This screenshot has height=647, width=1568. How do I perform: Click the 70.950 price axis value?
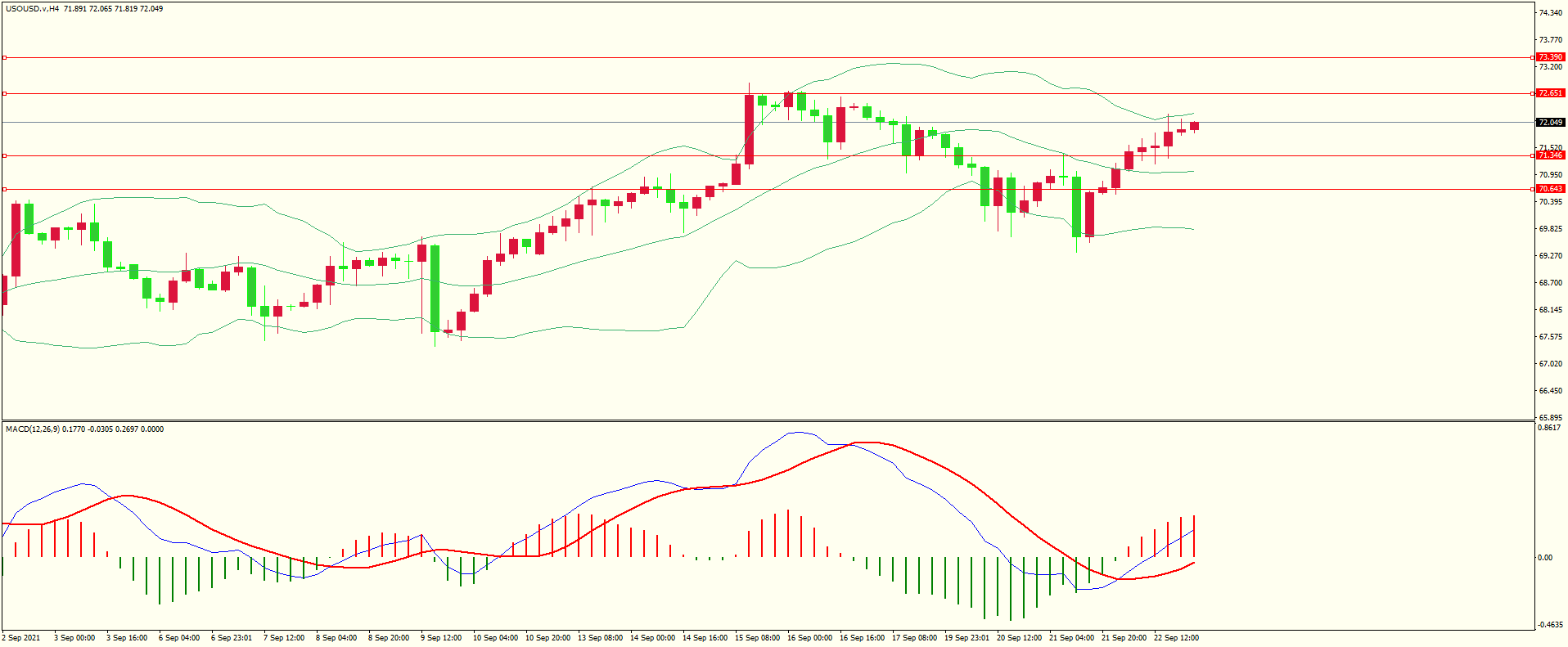click(1551, 174)
